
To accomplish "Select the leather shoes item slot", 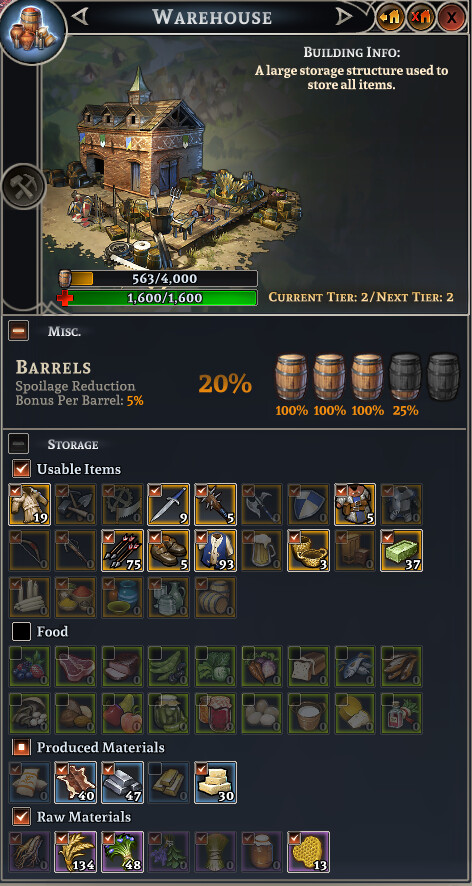I will tap(169, 550).
